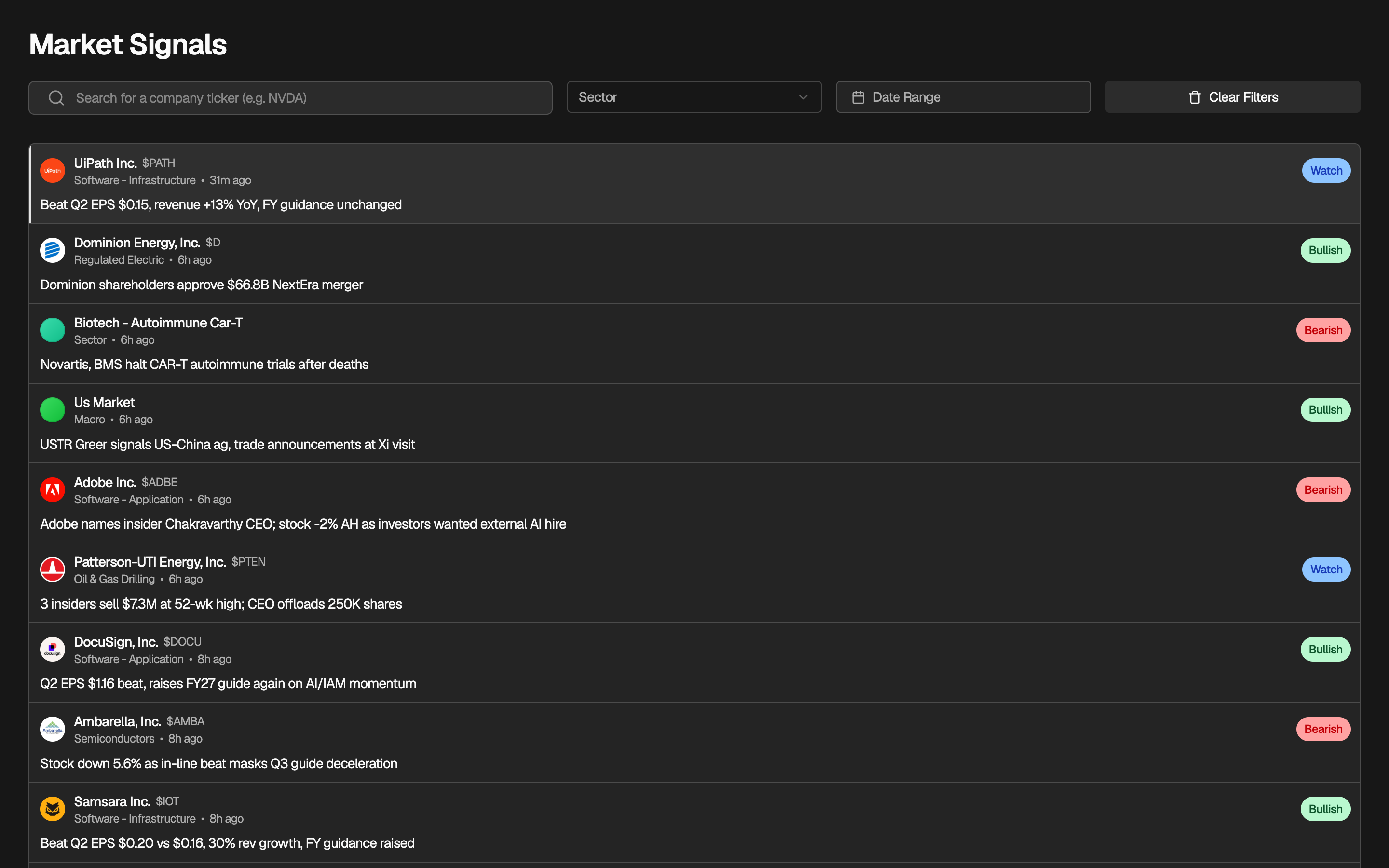Image resolution: width=1389 pixels, height=868 pixels.
Task: Select headline 'Beat Q2 EPS $0.15, revenue +13% YoY'
Action: click(221, 205)
